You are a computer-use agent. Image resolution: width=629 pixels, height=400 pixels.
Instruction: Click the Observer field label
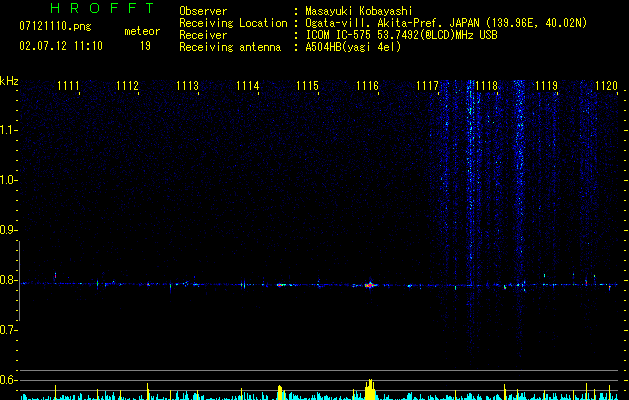(203, 11)
